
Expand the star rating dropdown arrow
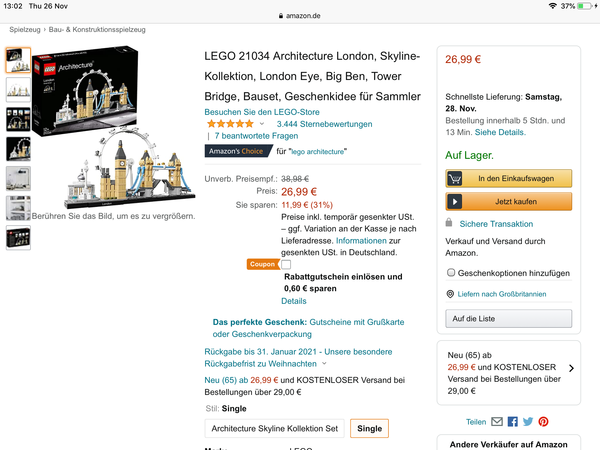pos(262,124)
